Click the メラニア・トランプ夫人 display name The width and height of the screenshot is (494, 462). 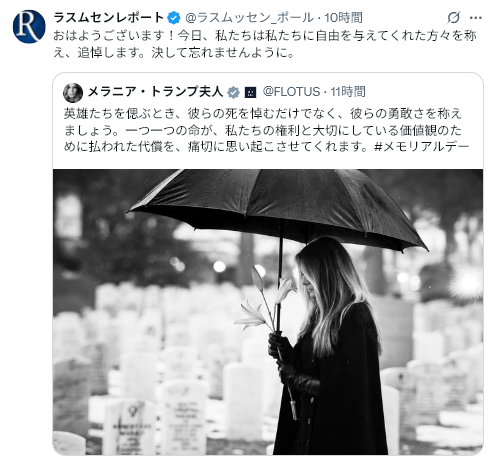155,92
